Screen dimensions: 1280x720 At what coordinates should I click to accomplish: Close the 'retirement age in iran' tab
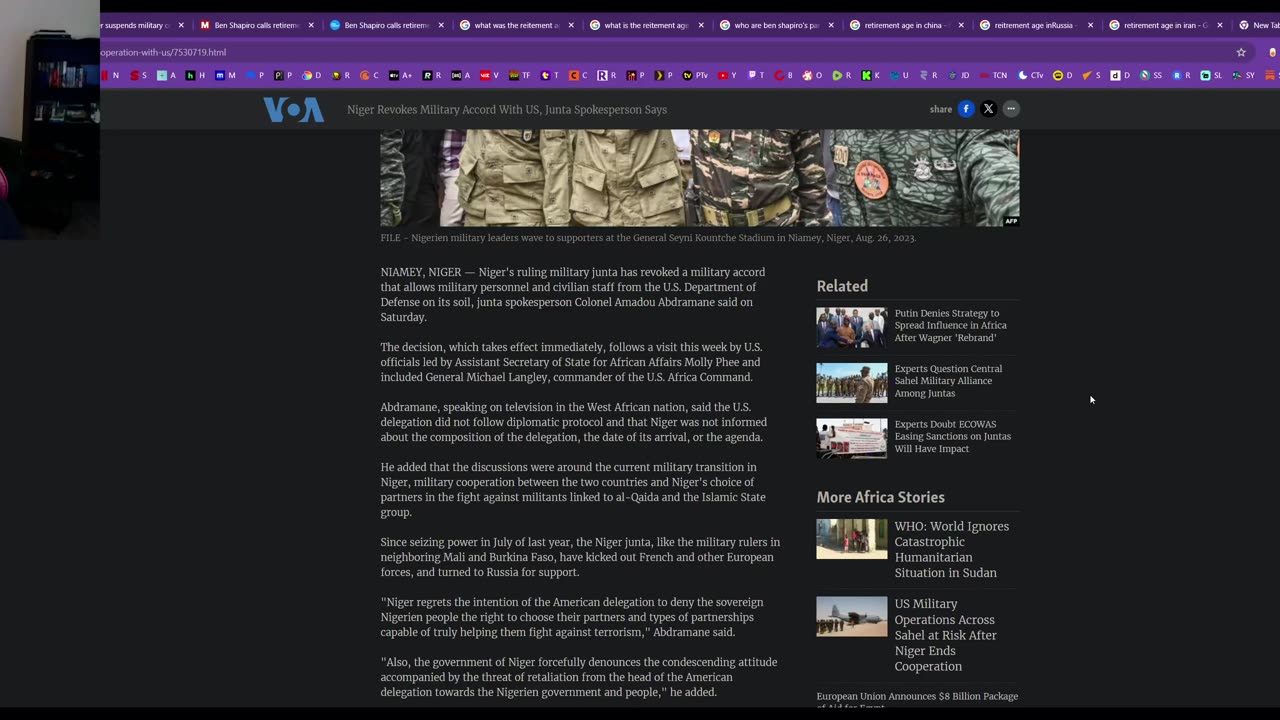point(1220,25)
